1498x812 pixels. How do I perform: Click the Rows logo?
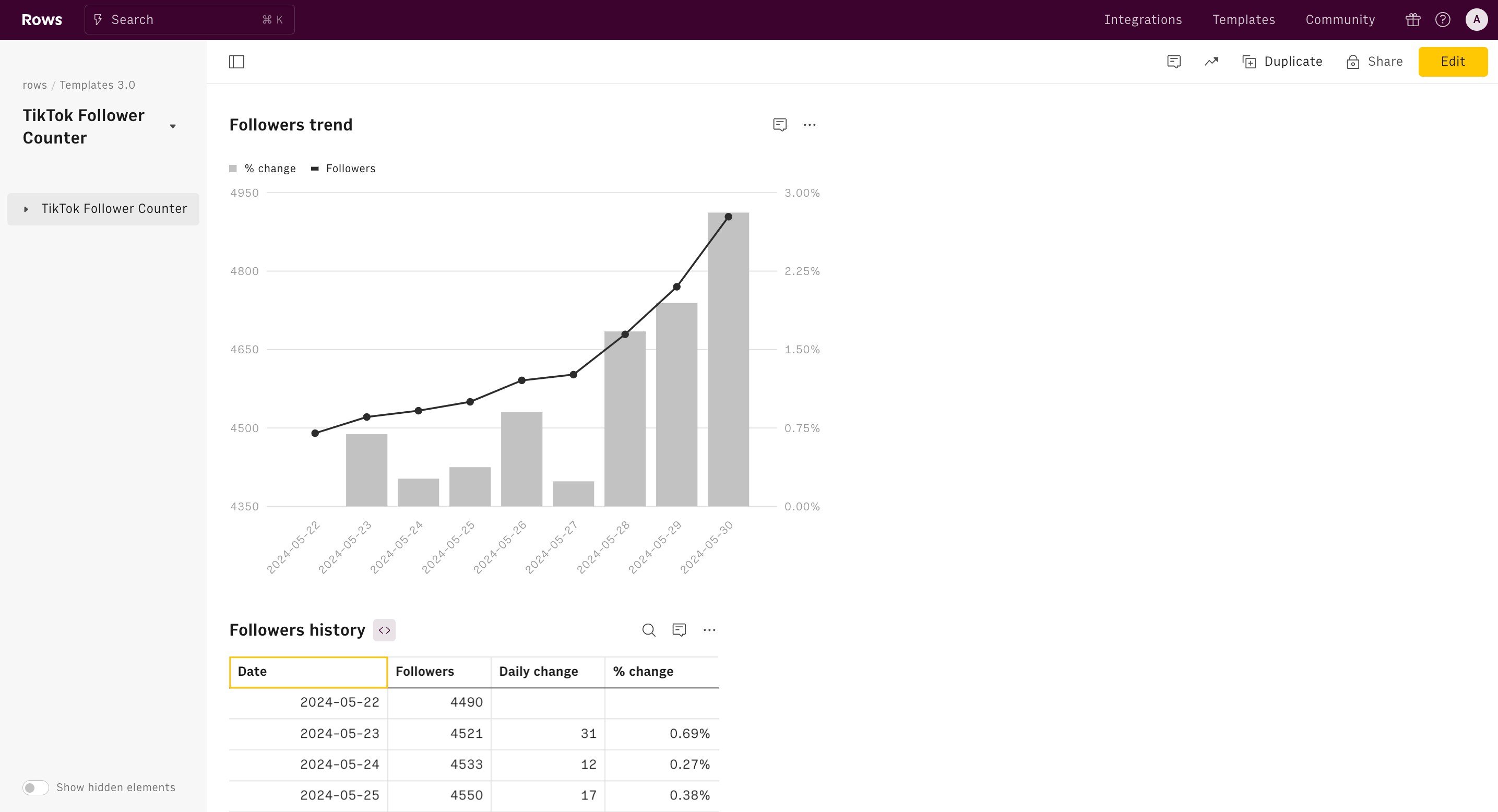point(42,20)
